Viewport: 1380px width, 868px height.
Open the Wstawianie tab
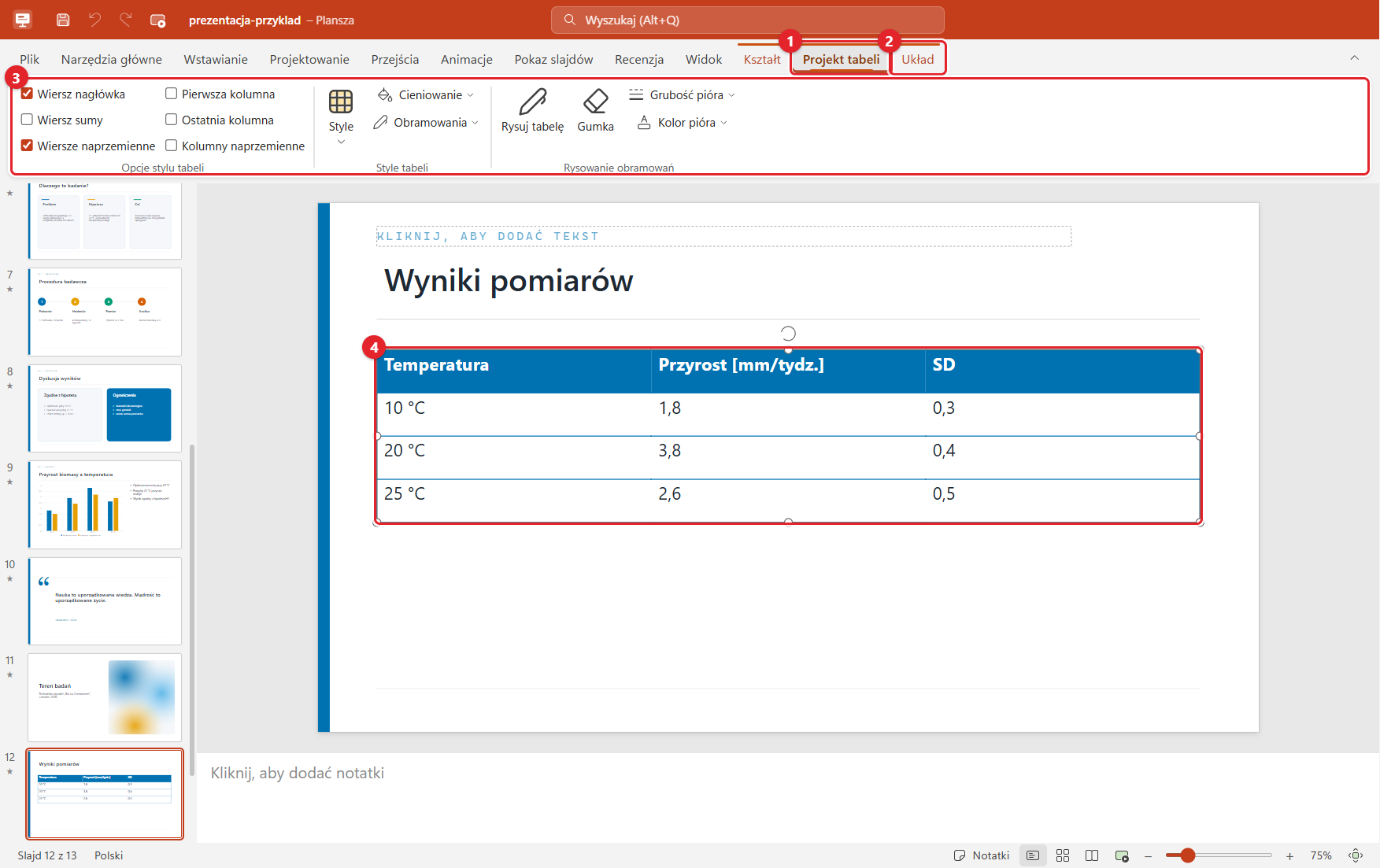tap(216, 59)
